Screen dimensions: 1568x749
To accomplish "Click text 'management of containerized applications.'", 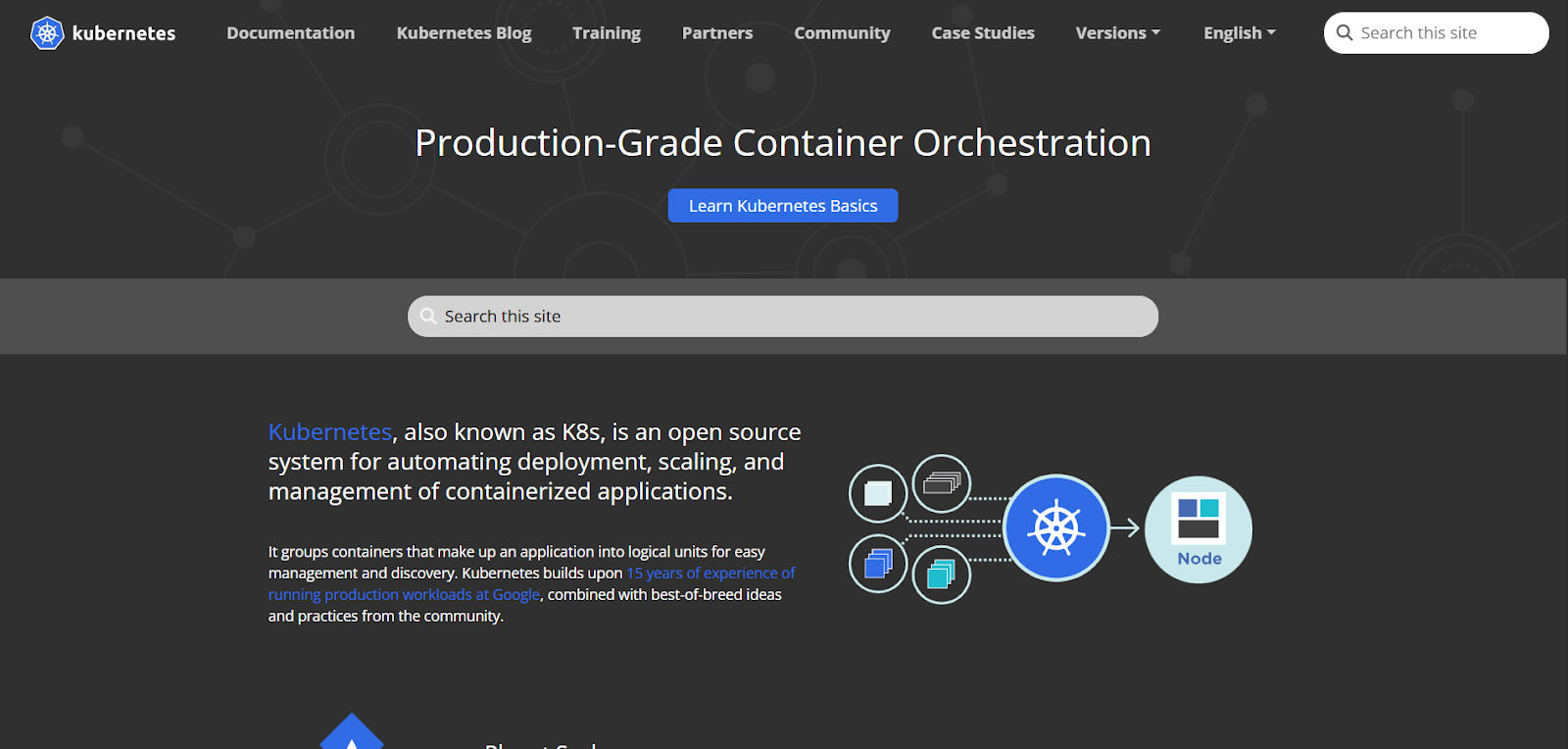I will click(501, 491).
